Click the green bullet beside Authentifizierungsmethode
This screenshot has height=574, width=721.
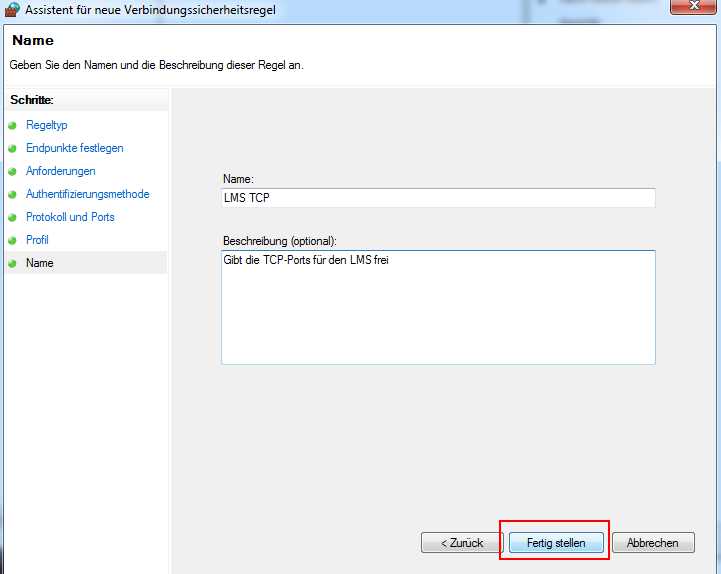tap(12, 195)
